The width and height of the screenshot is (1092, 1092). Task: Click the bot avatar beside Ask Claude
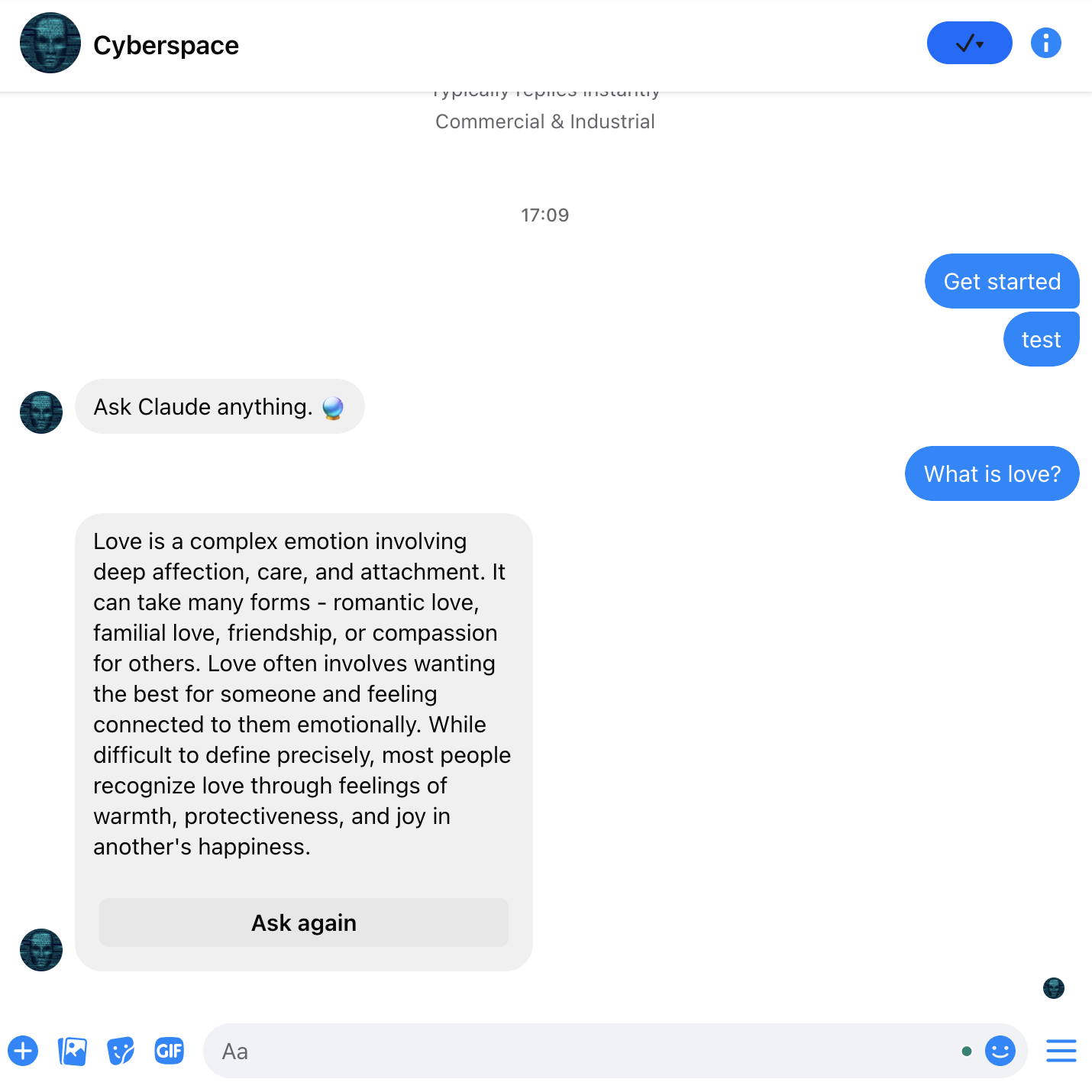(41, 412)
